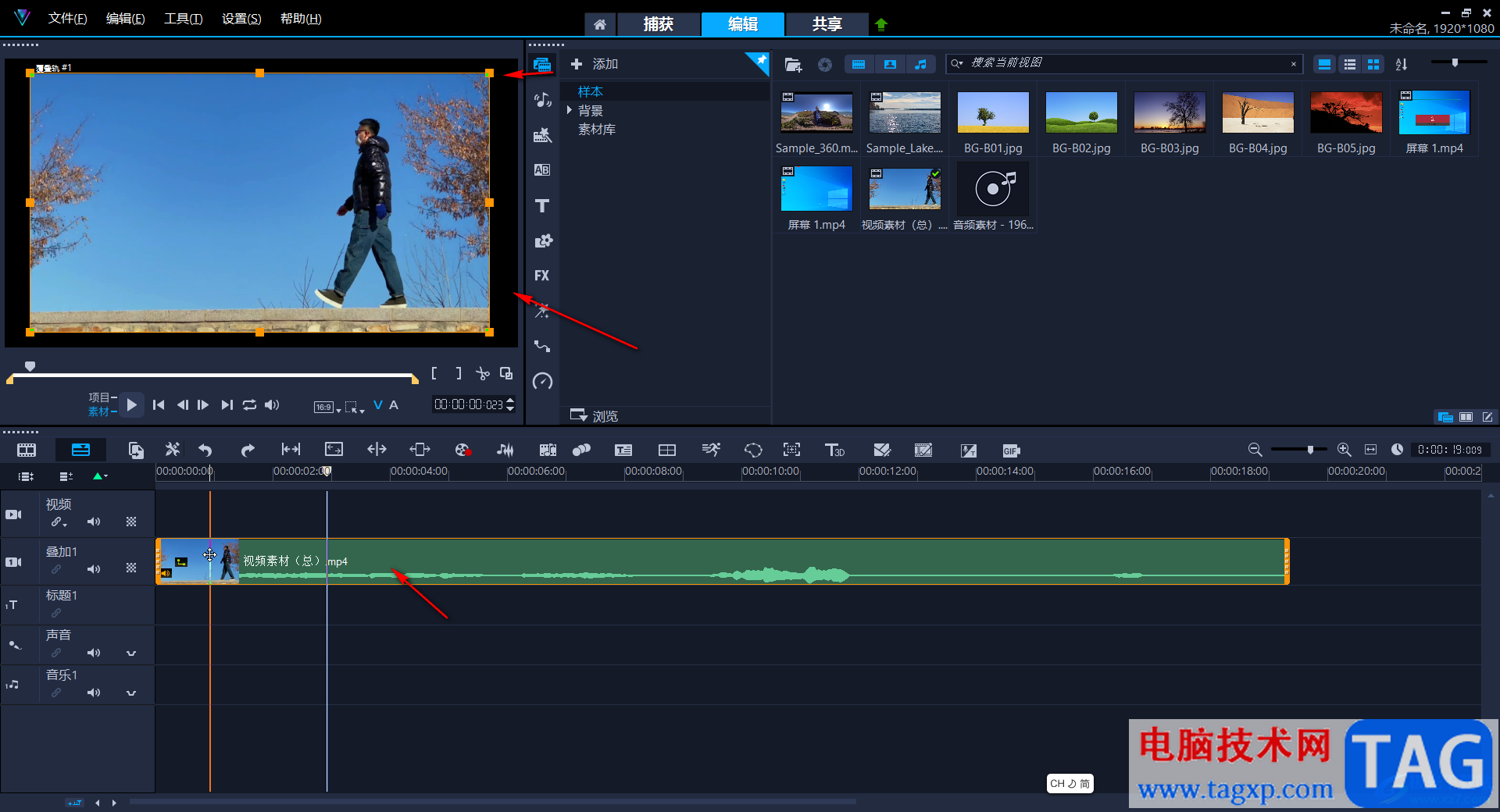
Task: Switch library to list view
Action: click(1349, 65)
